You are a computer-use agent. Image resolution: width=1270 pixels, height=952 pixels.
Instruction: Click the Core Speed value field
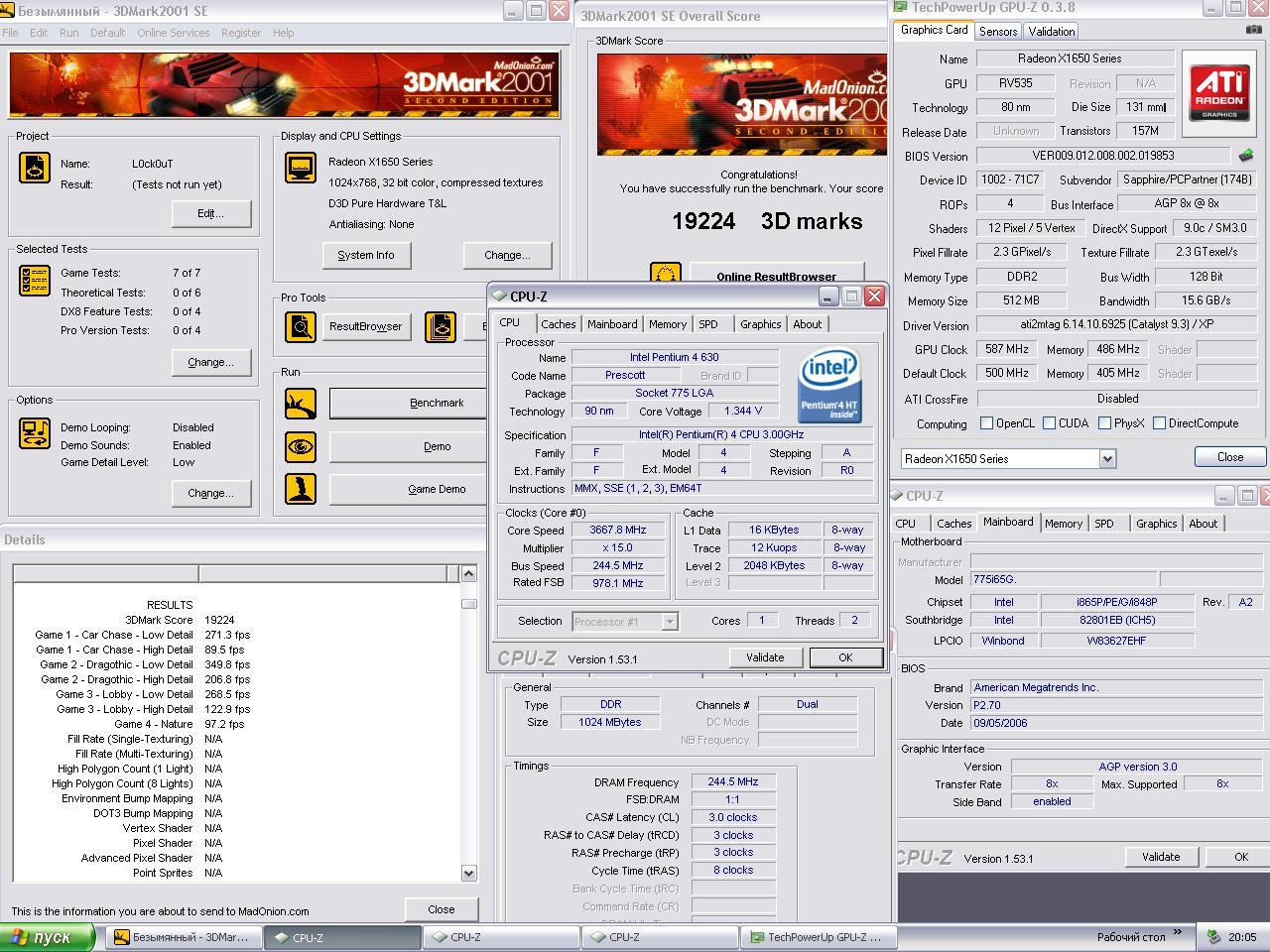coord(618,531)
